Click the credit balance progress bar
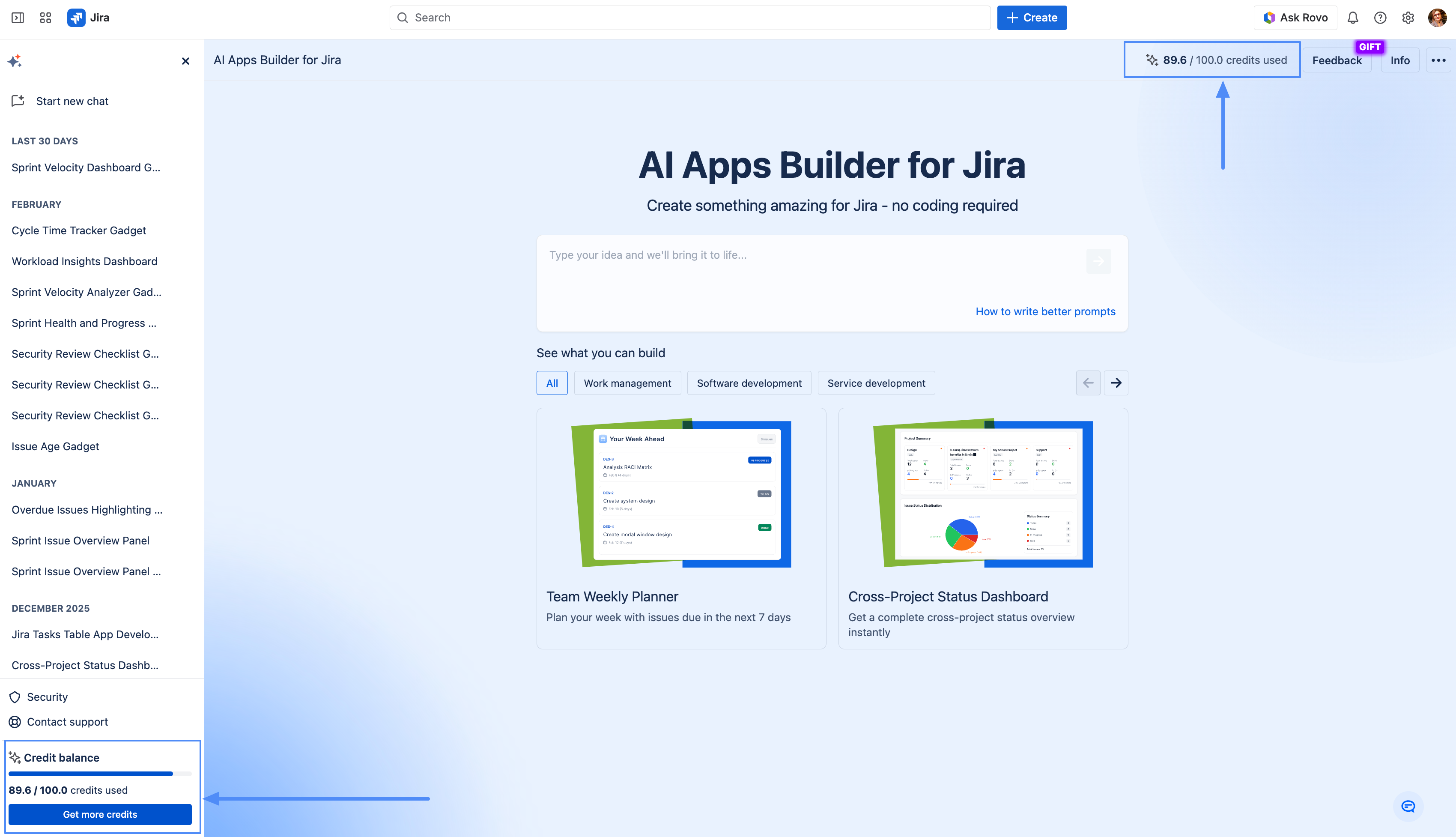The height and width of the screenshot is (837, 1456). 100,774
